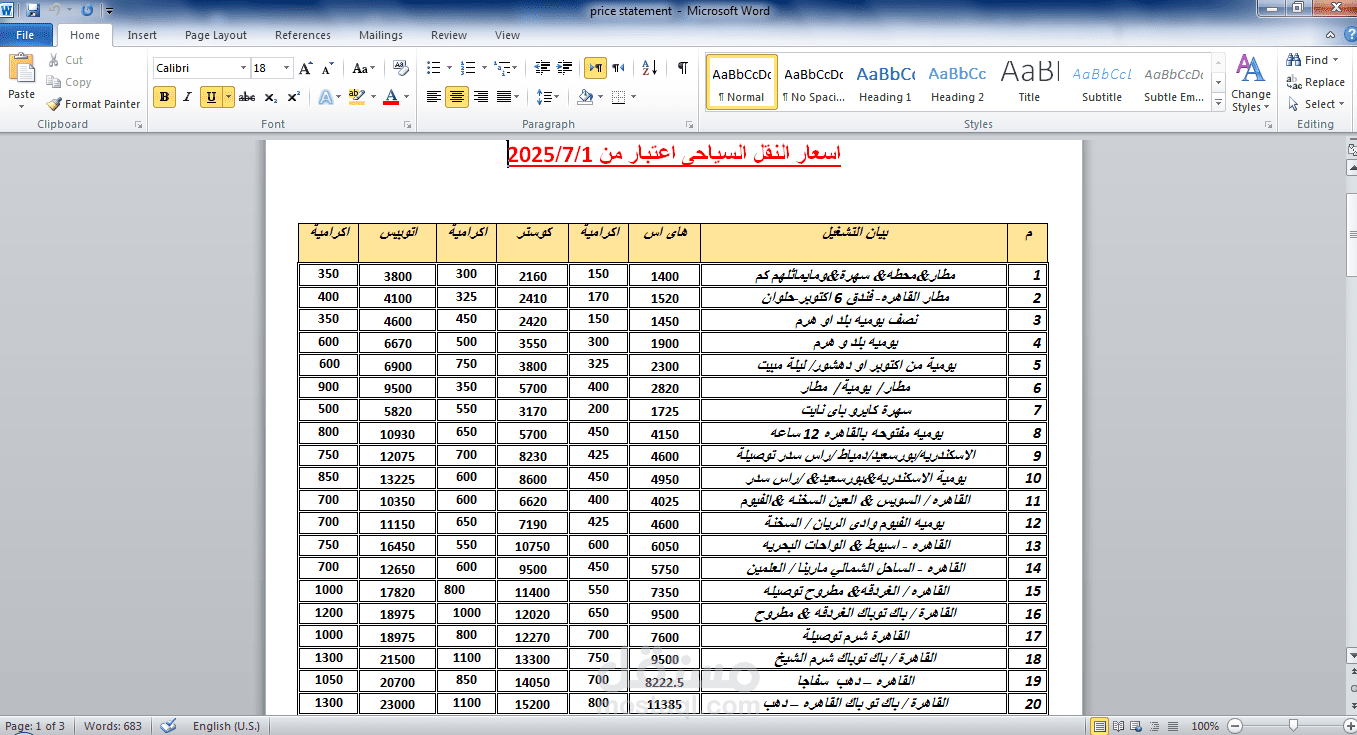Open Line Spacing dropdown
Image resolution: width=1357 pixels, height=735 pixels.
(548, 97)
